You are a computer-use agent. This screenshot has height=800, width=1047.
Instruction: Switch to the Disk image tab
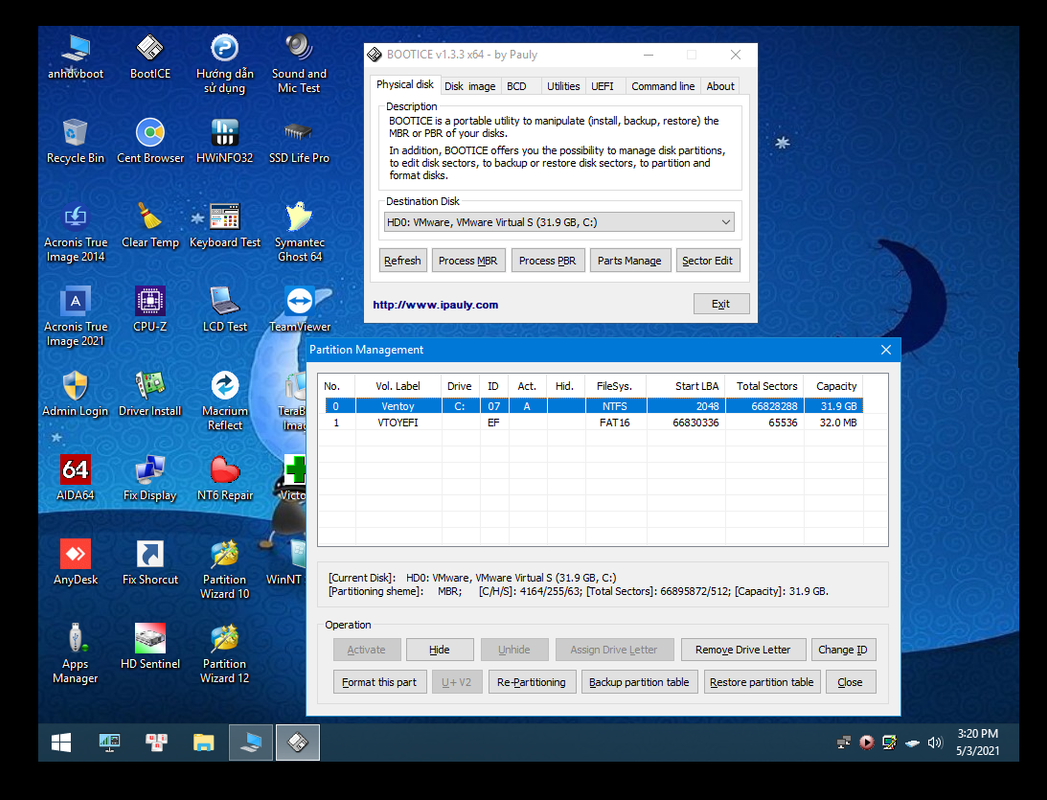coord(470,86)
